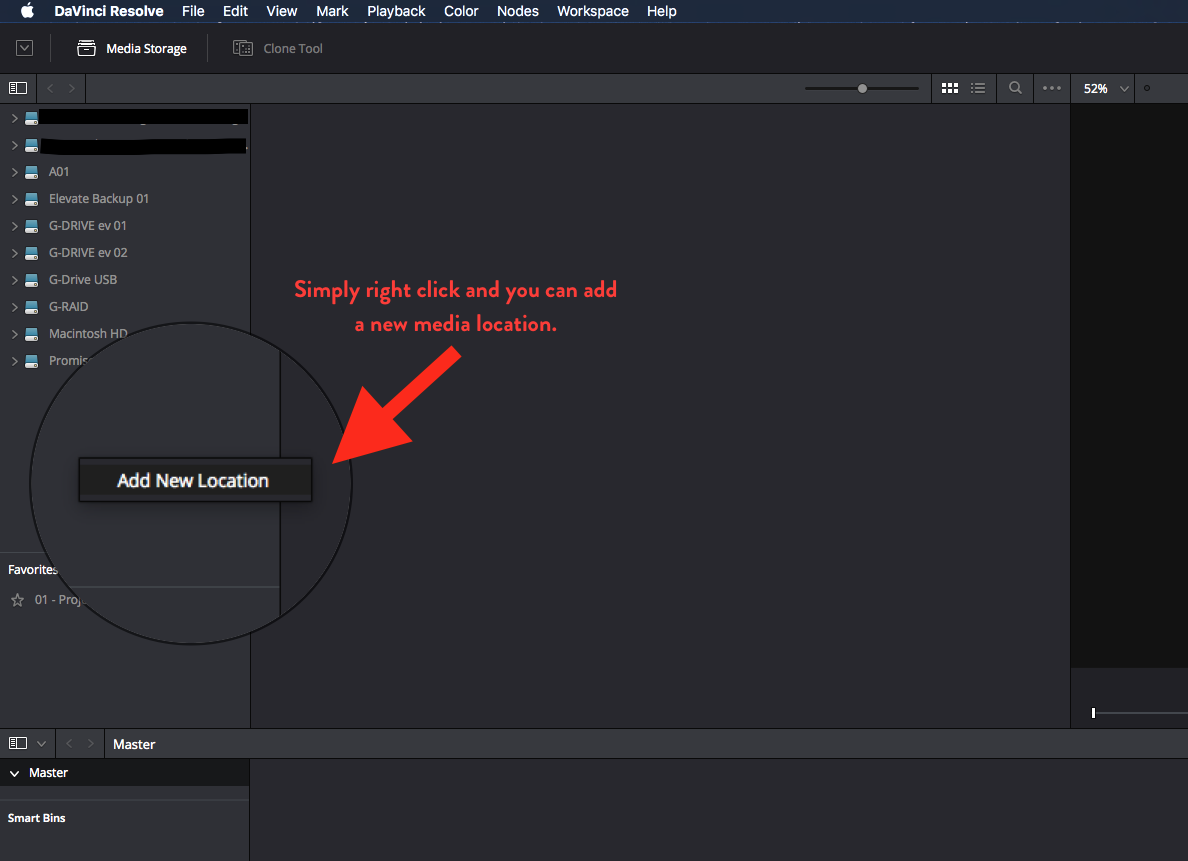Toggle the media pool bin list icon

pos(17,744)
